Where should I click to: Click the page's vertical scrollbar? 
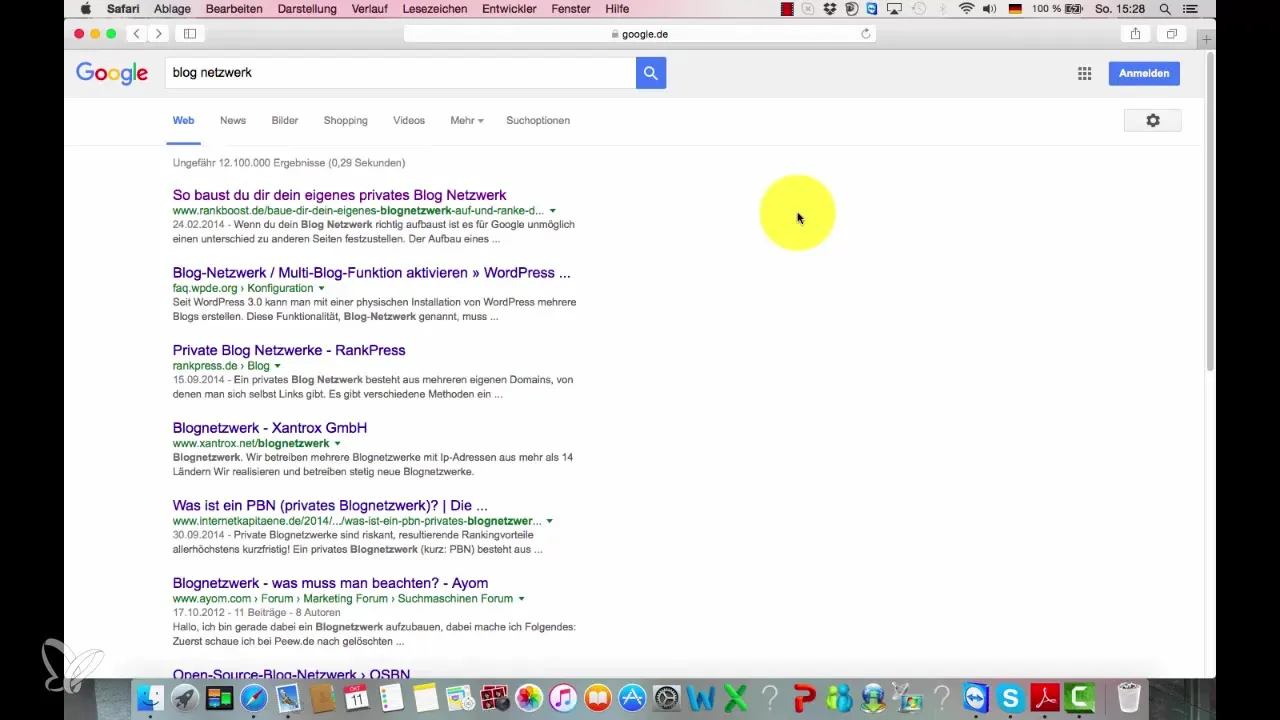[1211, 210]
